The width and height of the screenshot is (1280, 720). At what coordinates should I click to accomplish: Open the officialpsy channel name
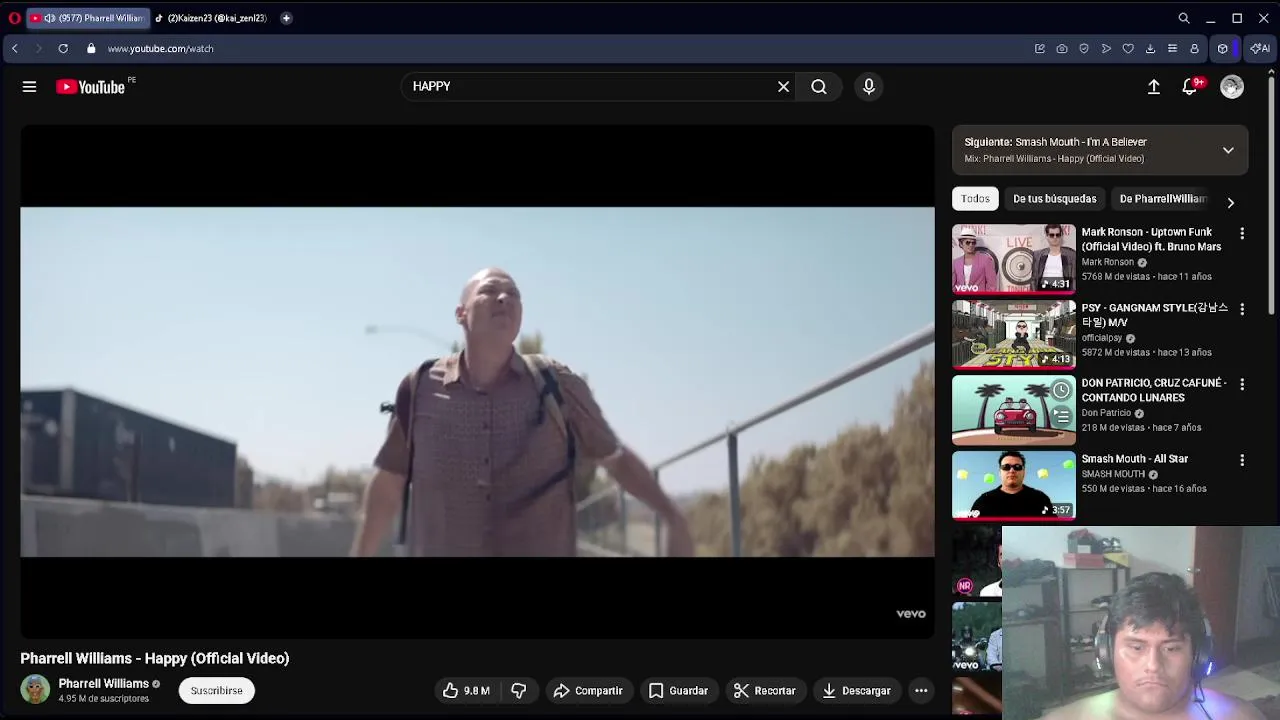click(x=1101, y=338)
